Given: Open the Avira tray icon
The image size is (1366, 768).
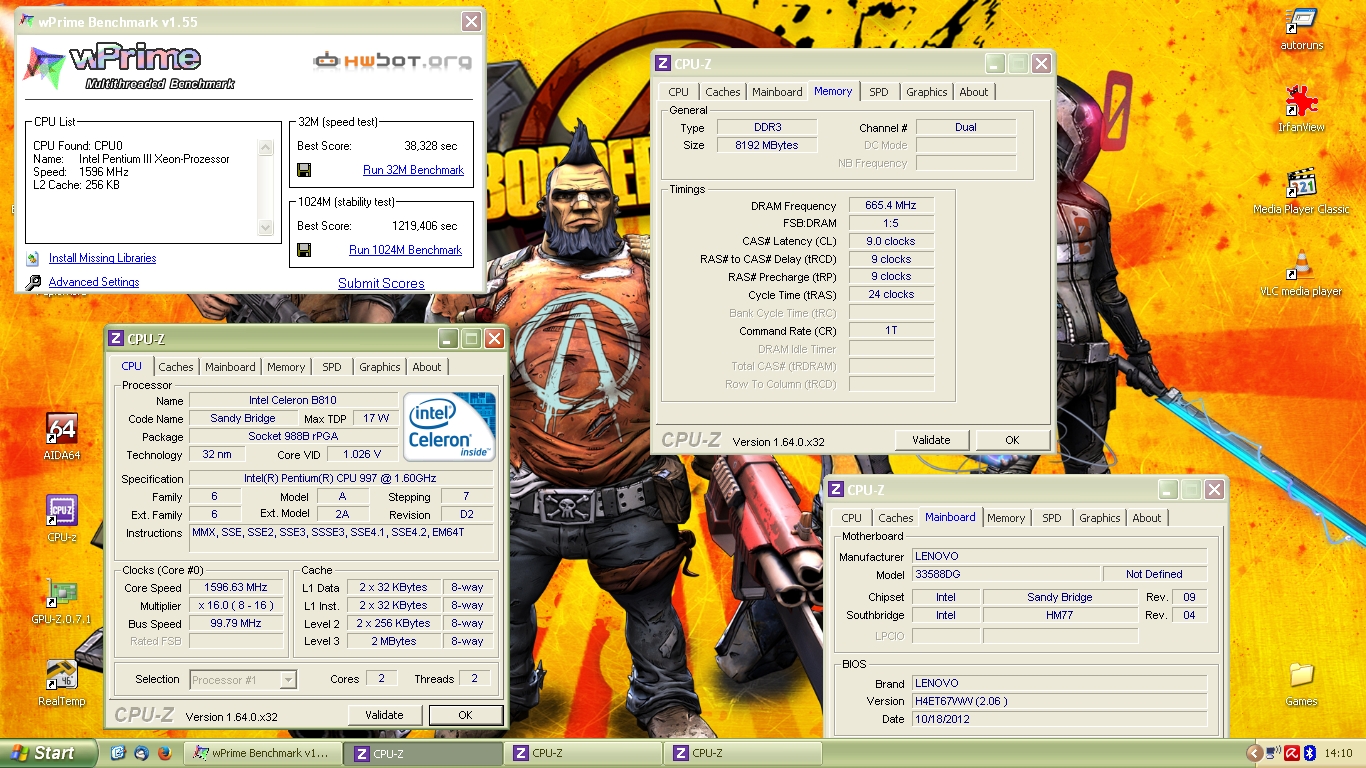Looking at the screenshot, I should click(1291, 753).
